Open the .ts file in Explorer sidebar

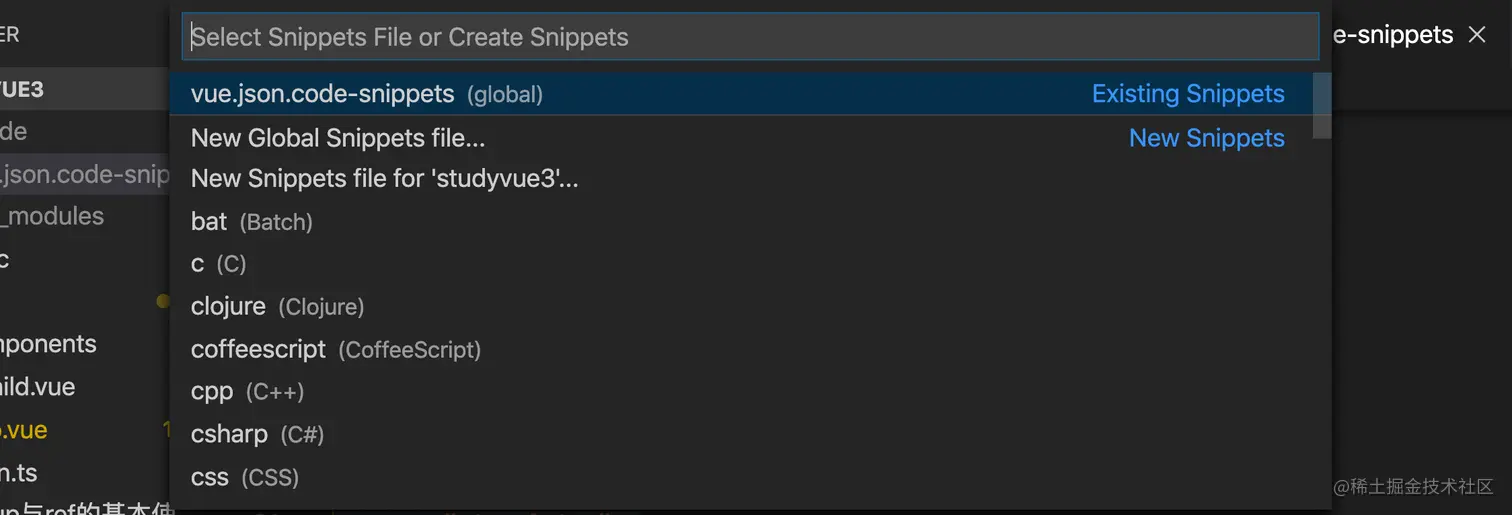click(19, 473)
